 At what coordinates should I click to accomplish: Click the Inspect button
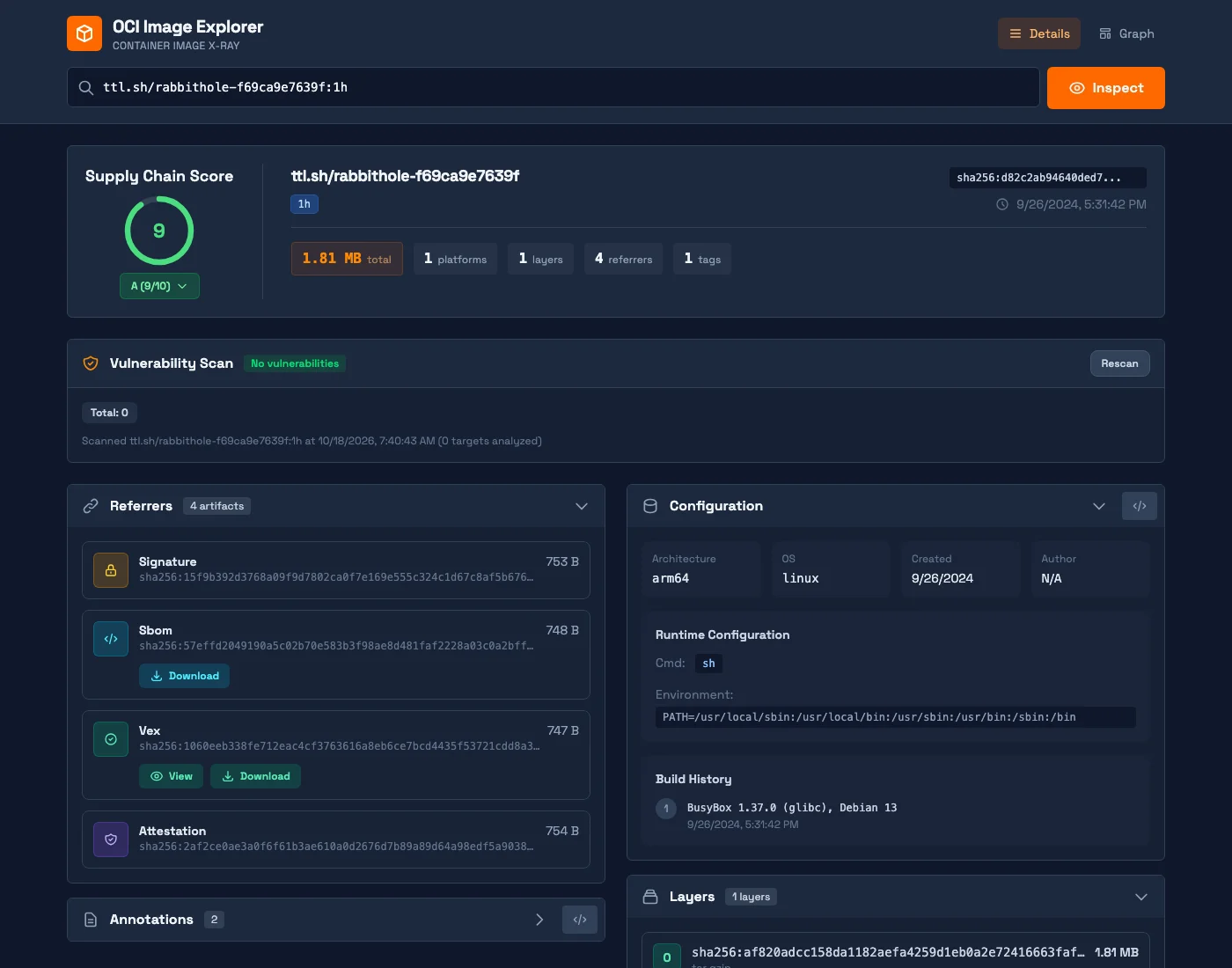click(x=1106, y=88)
